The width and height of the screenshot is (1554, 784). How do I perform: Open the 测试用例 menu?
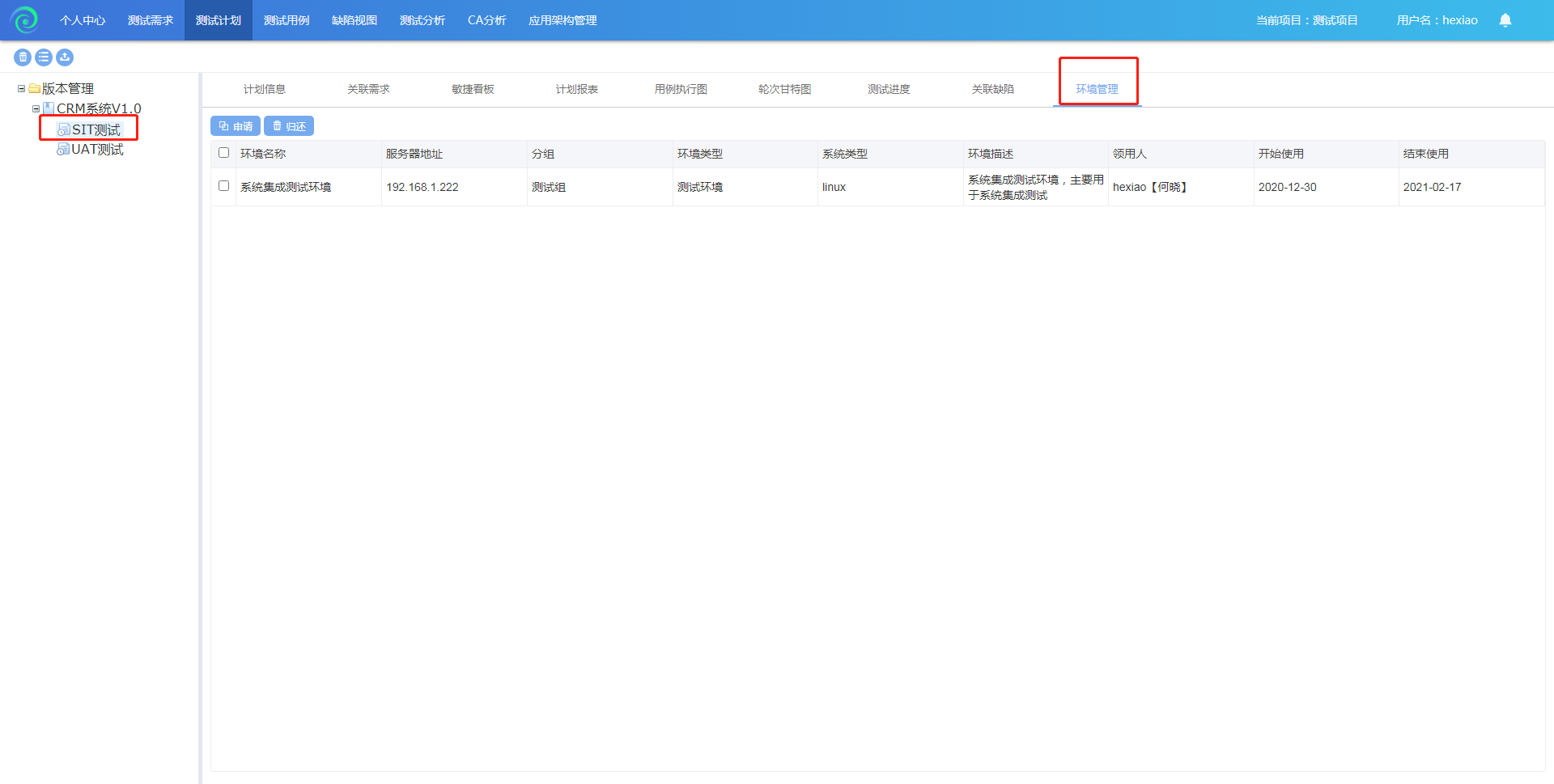coord(287,20)
